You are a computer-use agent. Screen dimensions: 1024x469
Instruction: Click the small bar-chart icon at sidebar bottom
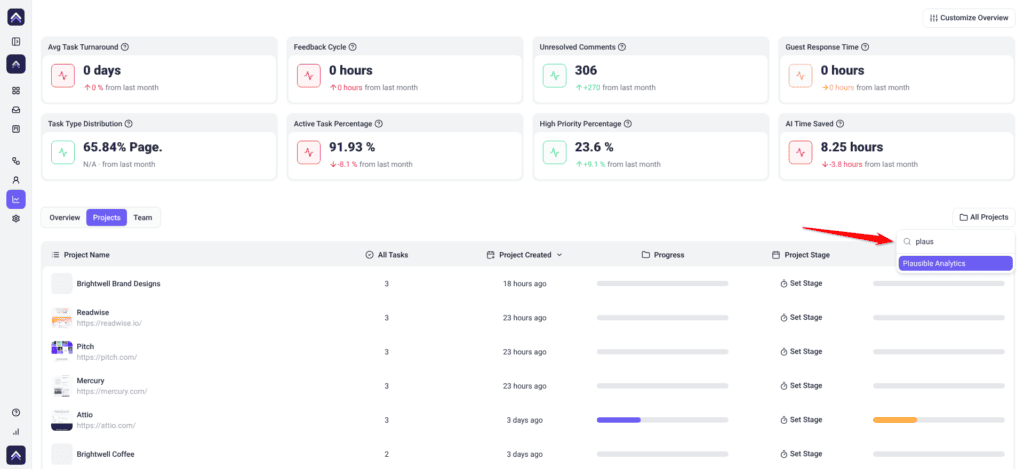coord(16,432)
